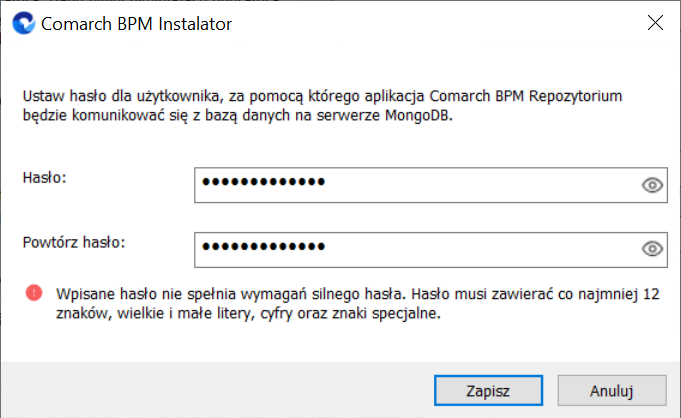Click Comarch BPM Repozytorium text in description
This screenshot has height=418, width=681.
(526, 96)
